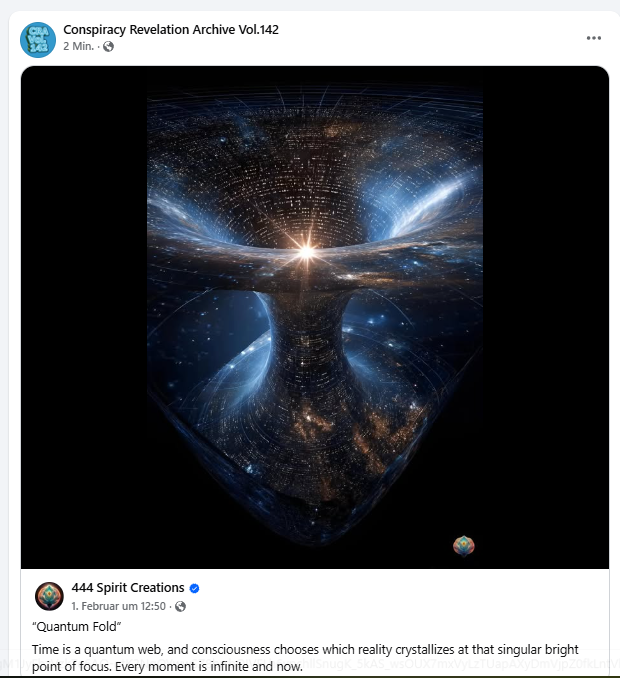
Task: Open the three-dot post options menu
Action: [x=594, y=38]
